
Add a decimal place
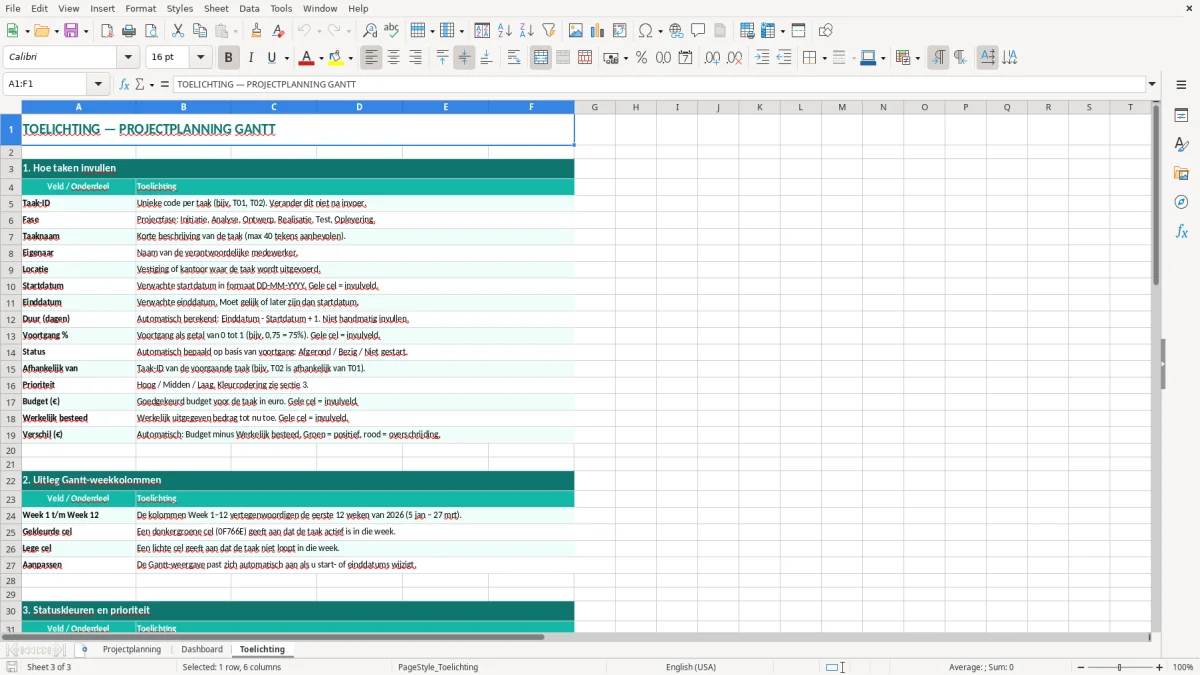713,58
